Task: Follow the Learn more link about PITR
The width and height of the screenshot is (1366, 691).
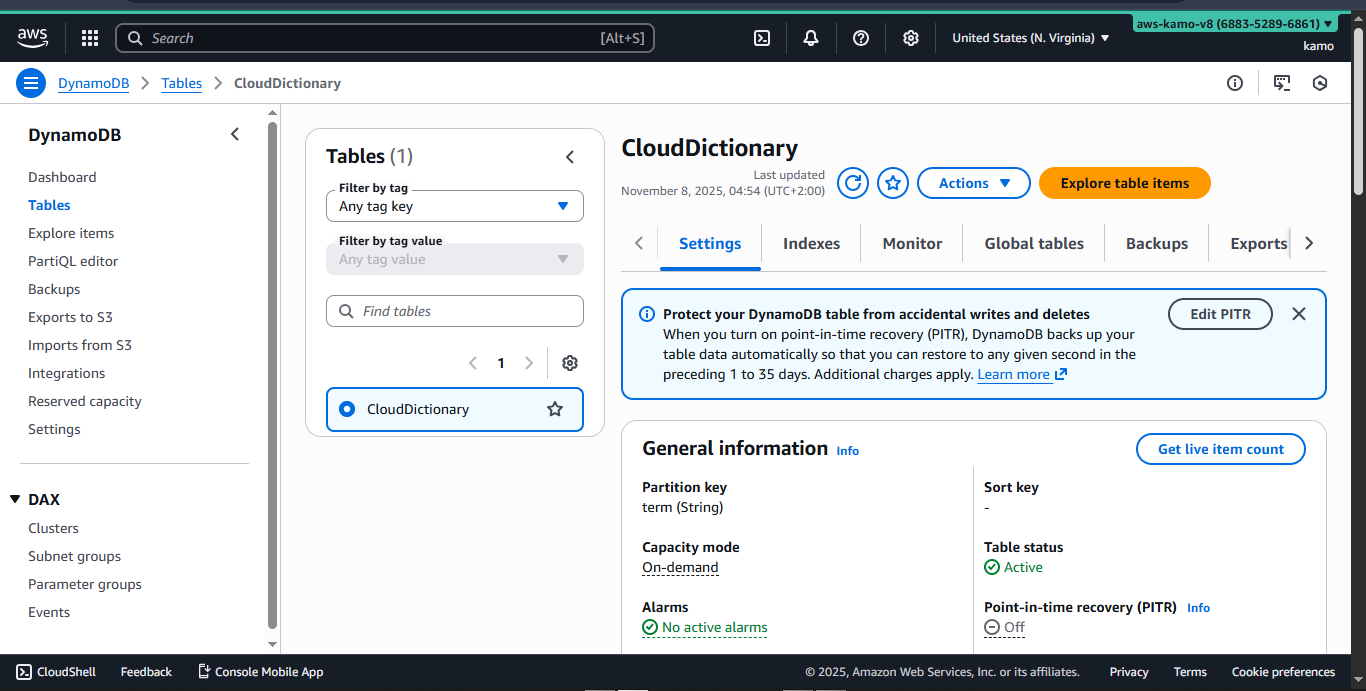Action: point(1014,374)
